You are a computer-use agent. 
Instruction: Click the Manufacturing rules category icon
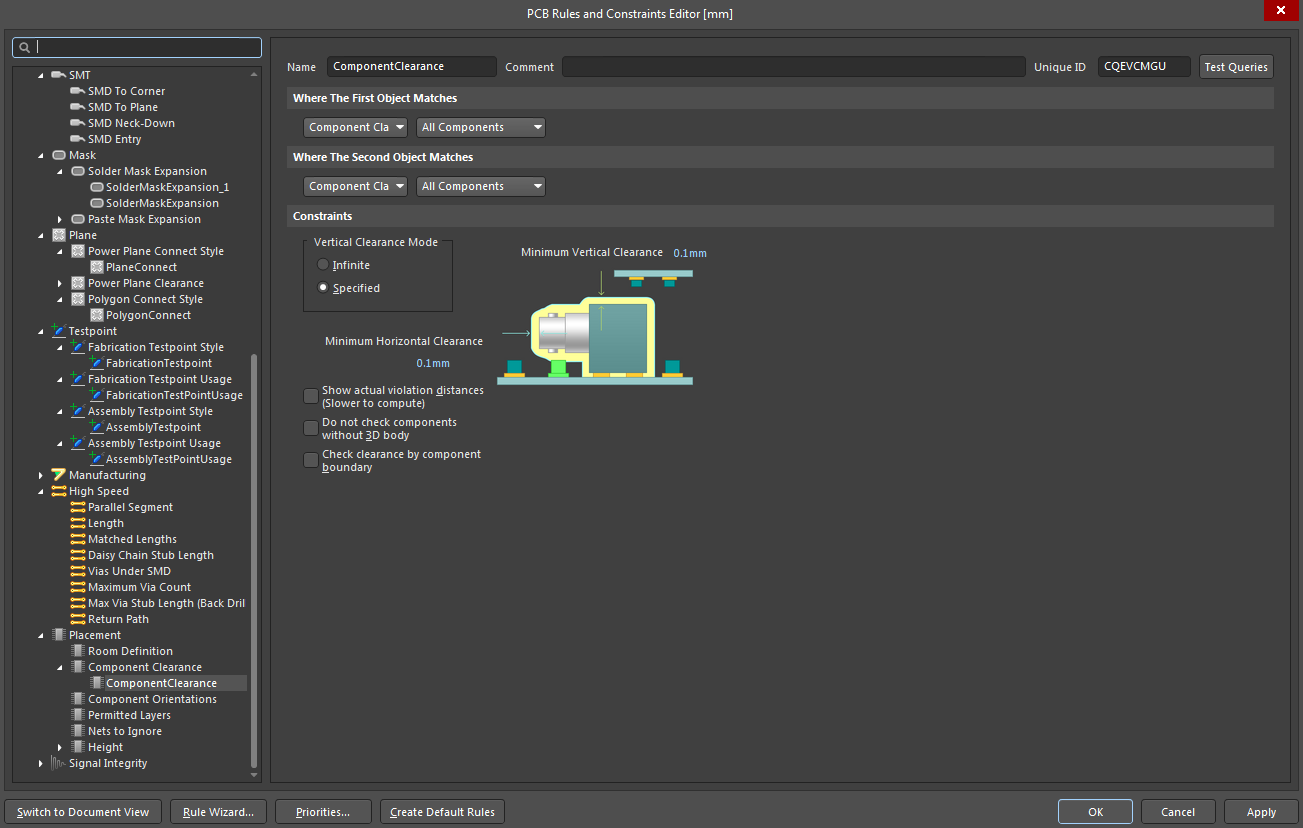[x=58, y=474]
